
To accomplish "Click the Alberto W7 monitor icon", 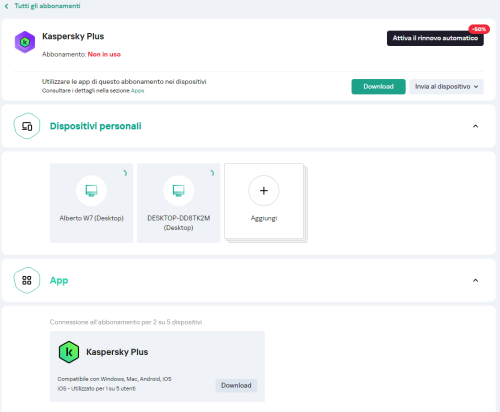I will click(91, 191).
